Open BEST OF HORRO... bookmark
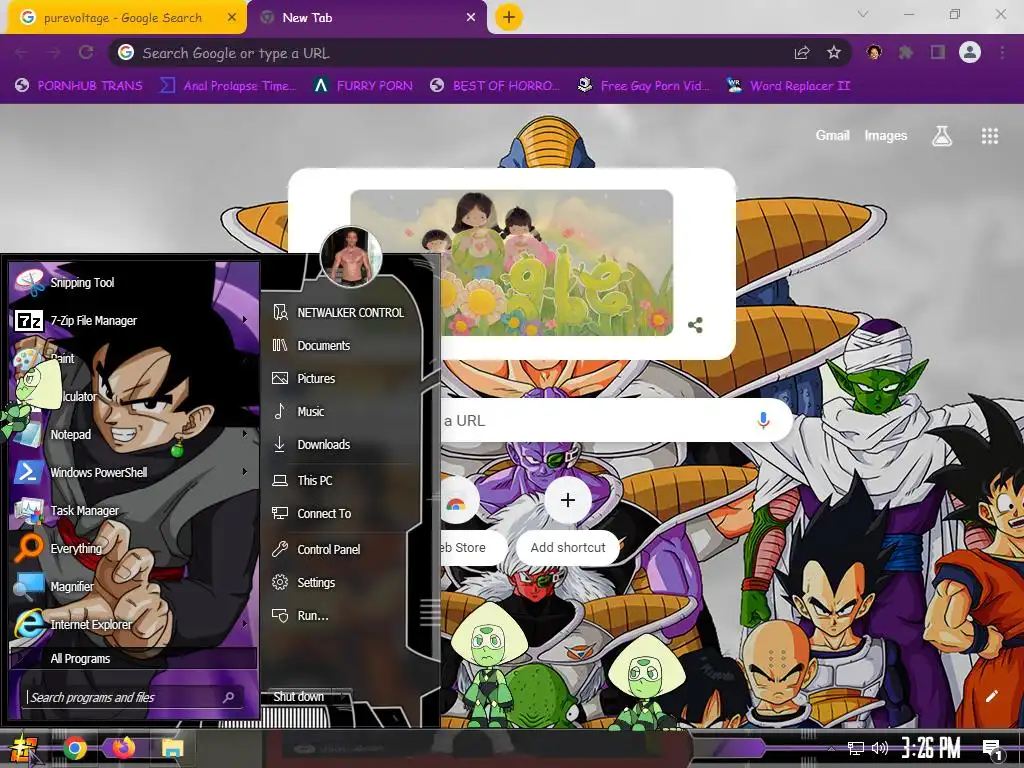Screen dimensions: 1024x768 (x=495, y=86)
